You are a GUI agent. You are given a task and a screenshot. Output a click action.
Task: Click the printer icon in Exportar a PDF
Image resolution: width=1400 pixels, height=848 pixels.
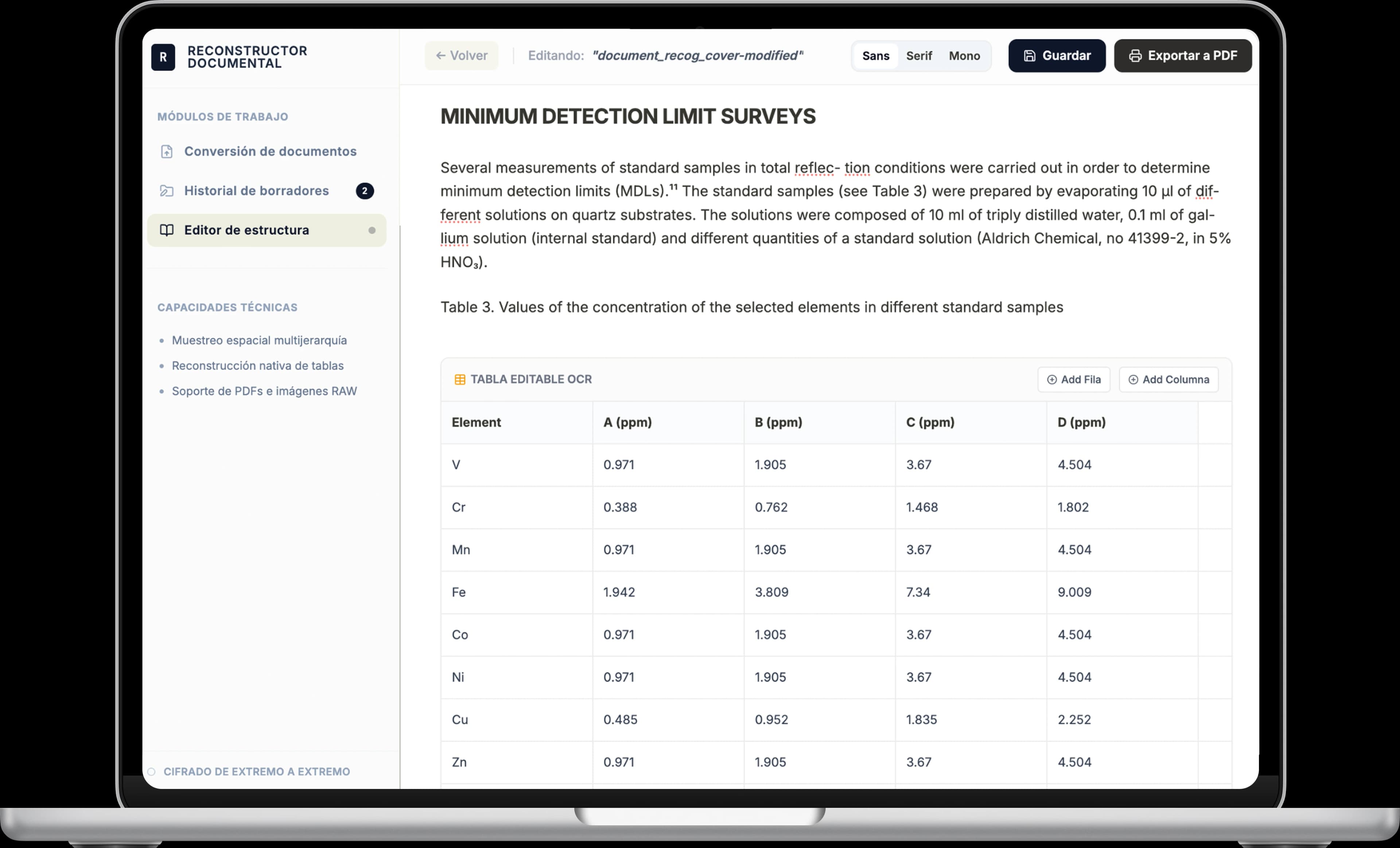pos(1135,56)
